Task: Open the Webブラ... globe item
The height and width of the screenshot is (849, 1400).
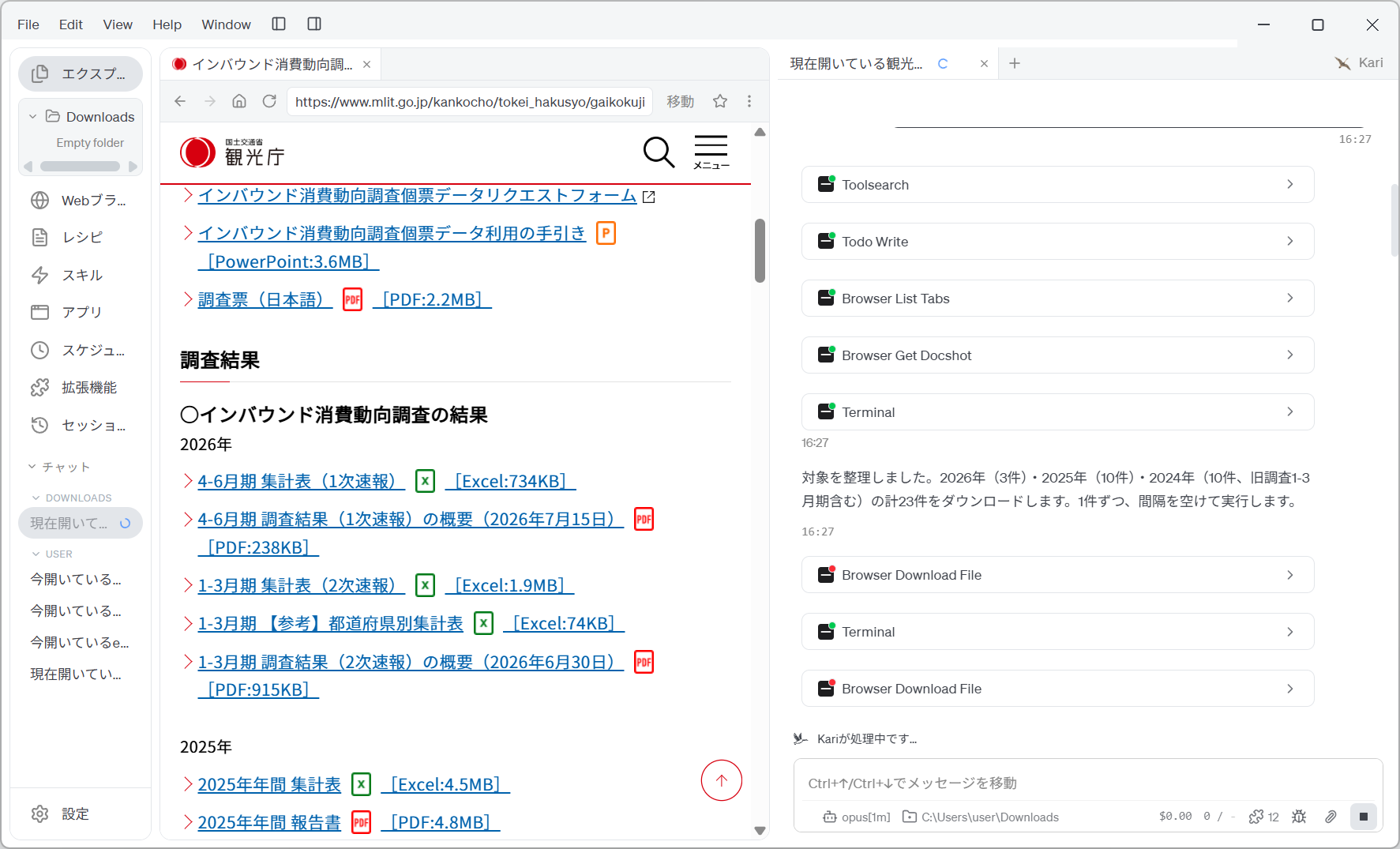Action: [x=81, y=201]
